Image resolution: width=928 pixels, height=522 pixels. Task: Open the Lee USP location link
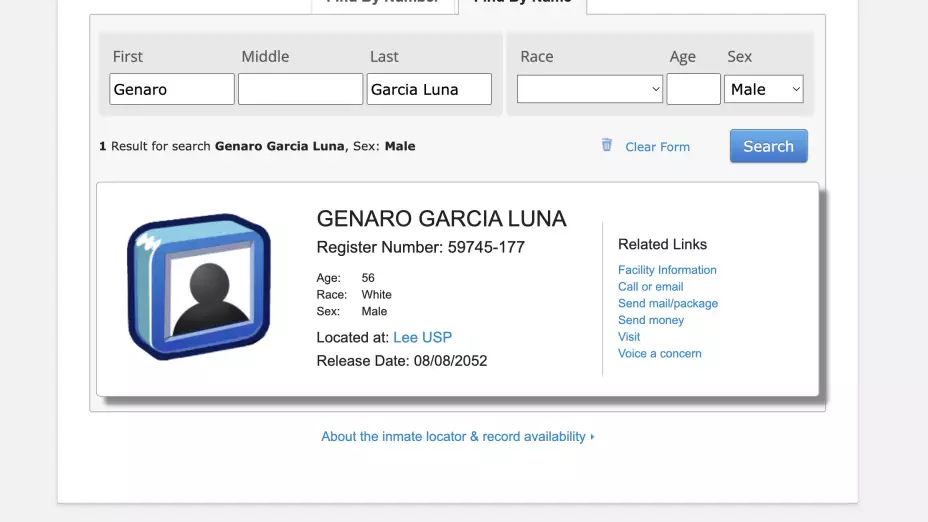pos(422,337)
